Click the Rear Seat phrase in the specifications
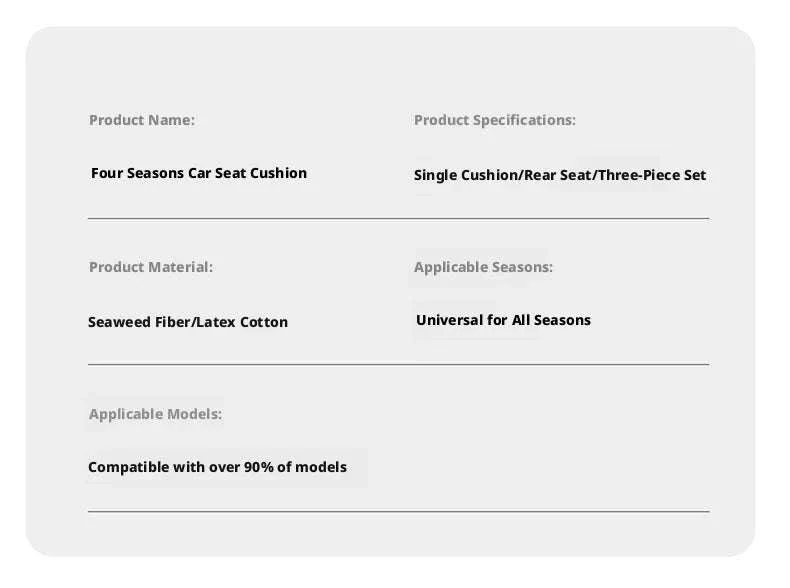Viewport: 790px width, 588px height. (x=558, y=175)
